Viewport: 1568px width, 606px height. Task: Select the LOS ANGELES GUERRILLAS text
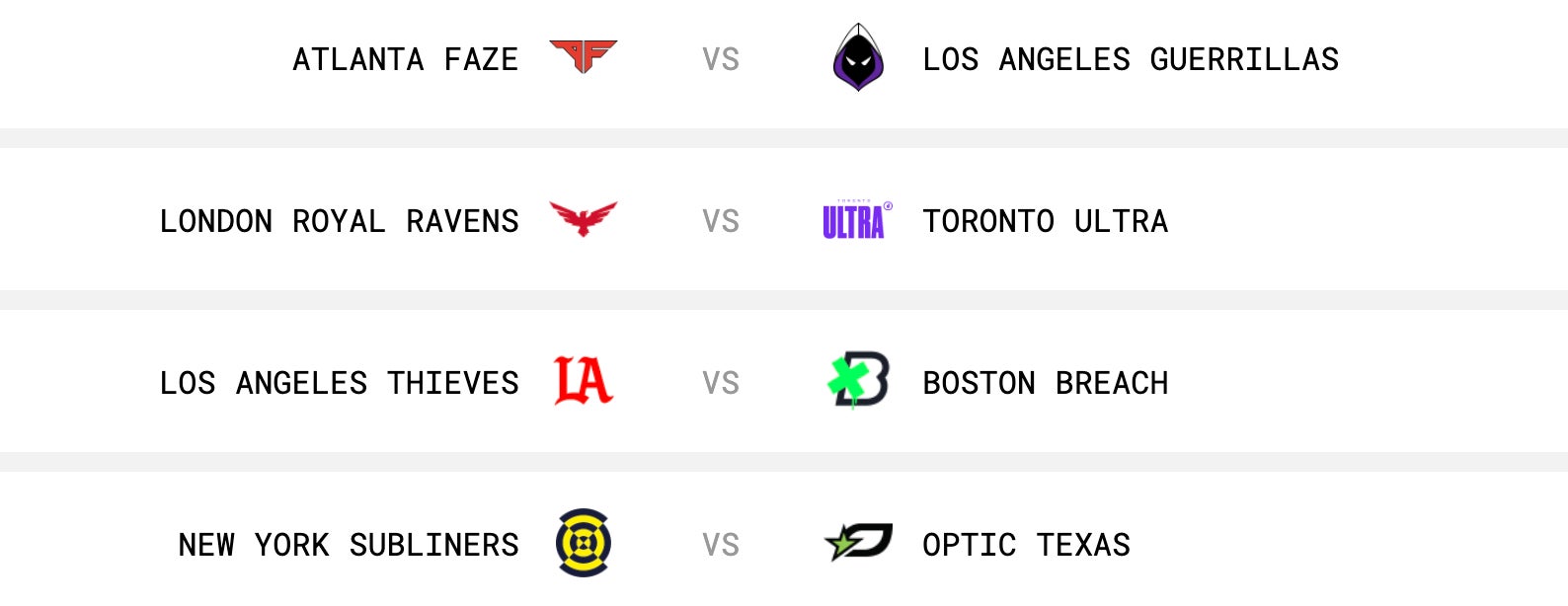1130,59
